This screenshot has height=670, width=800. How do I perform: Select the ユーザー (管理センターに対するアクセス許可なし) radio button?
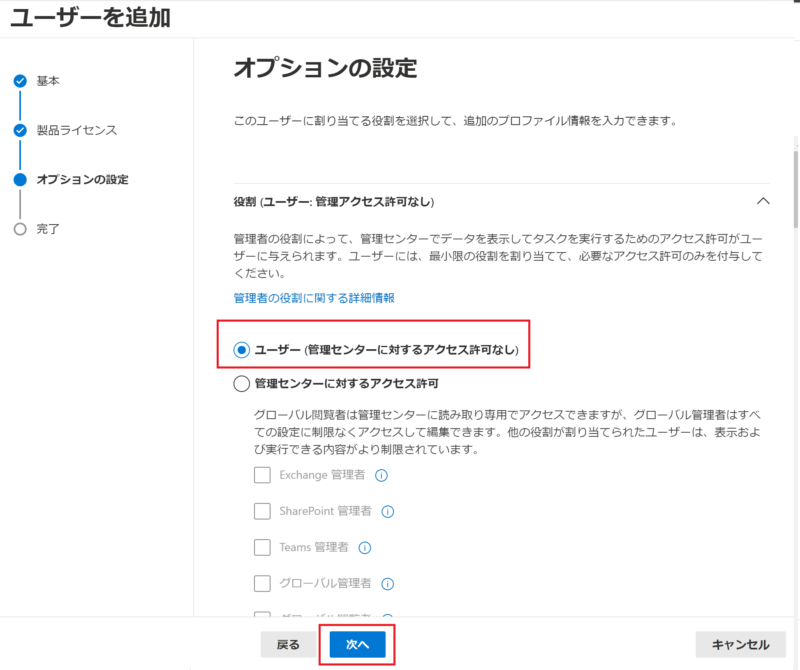point(241,349)
